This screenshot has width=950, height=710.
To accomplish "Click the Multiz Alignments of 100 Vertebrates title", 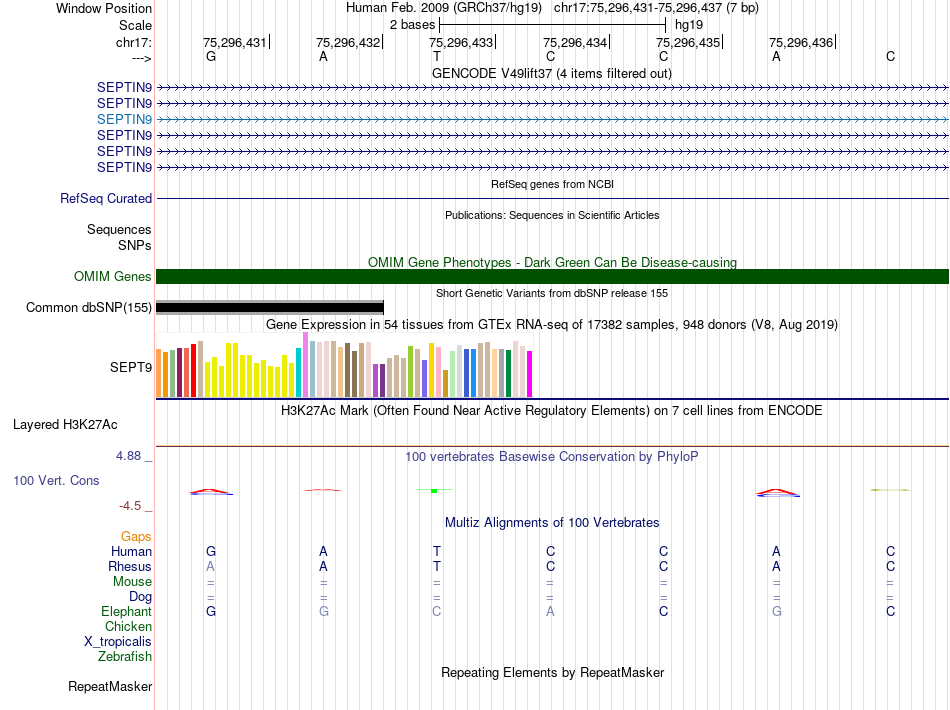I will [552, 522].
